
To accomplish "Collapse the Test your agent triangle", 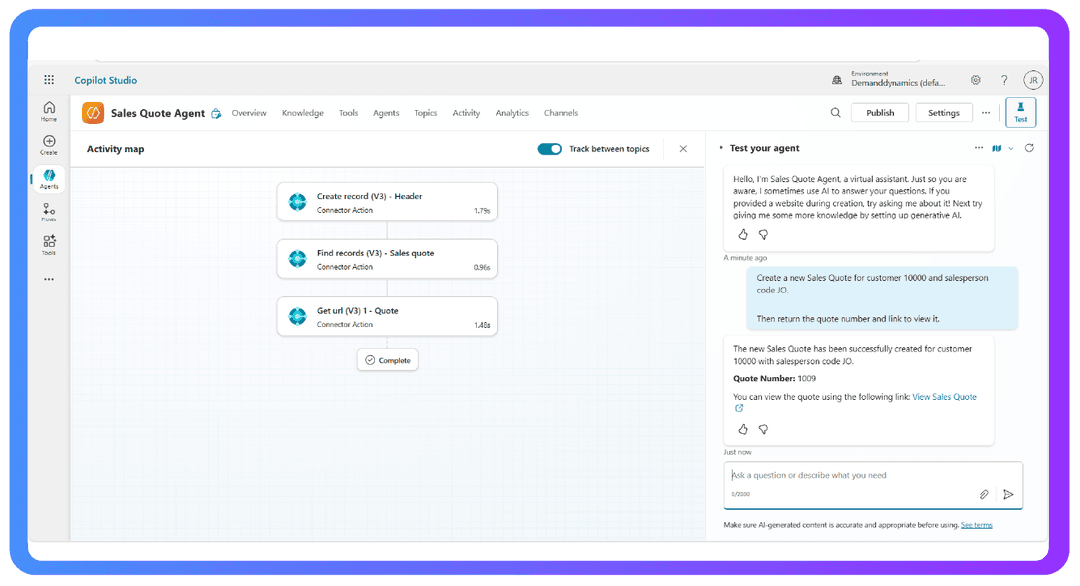I will pos(721,148).
